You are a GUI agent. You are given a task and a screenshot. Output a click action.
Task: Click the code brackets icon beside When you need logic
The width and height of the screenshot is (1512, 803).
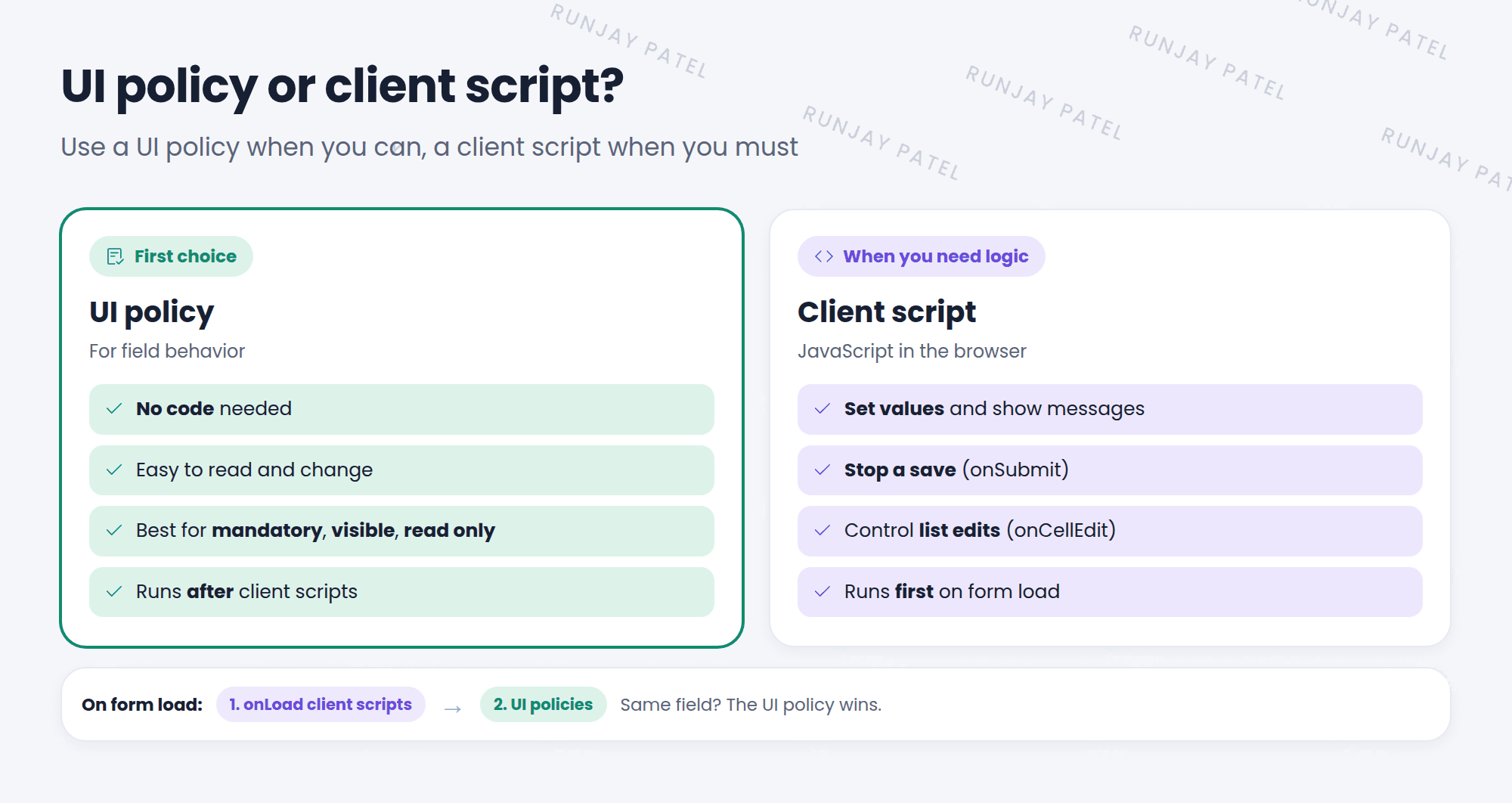pyautogui.click(x=823, y=256)
